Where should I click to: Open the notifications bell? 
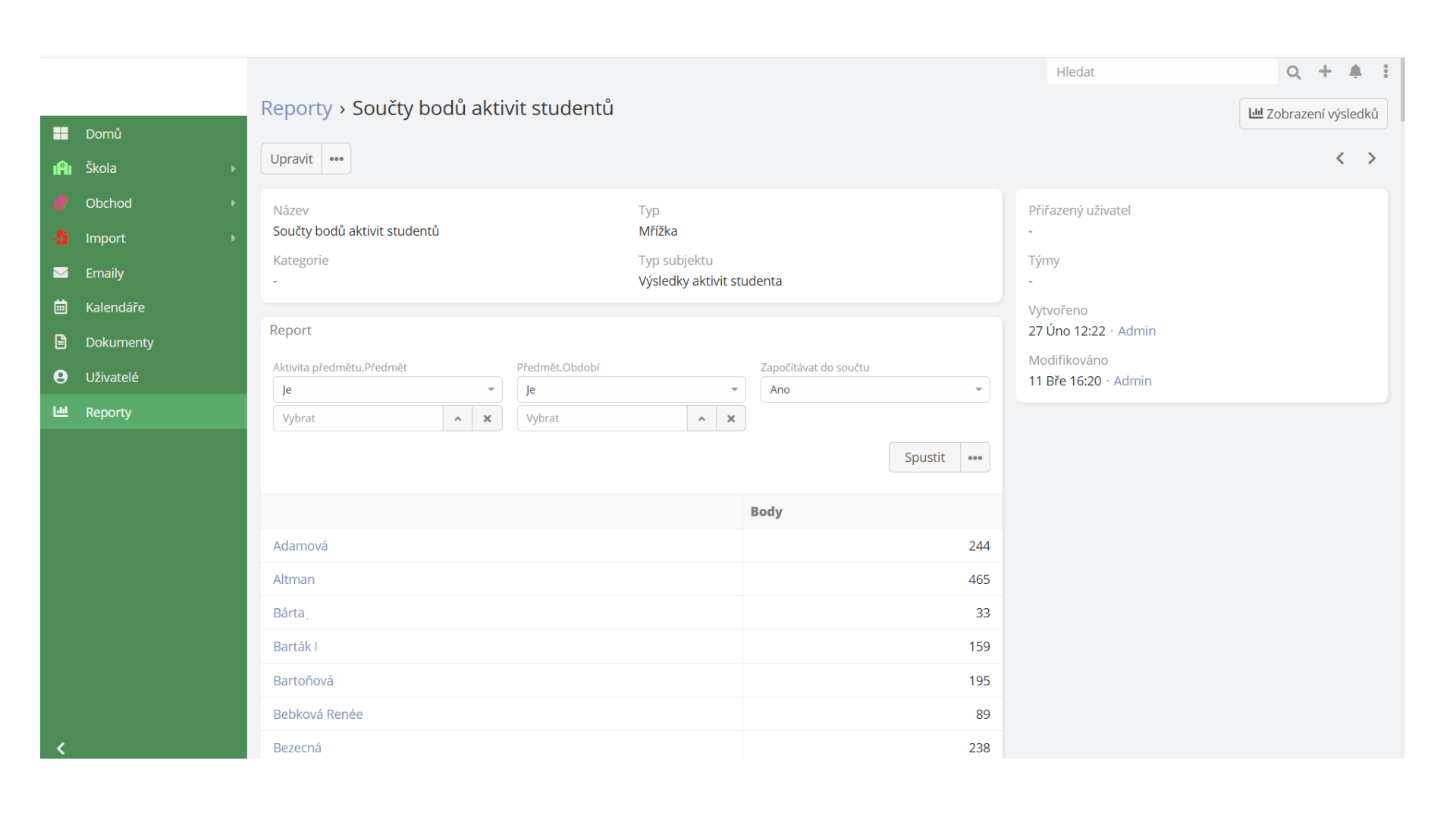tap(1355, 71)
